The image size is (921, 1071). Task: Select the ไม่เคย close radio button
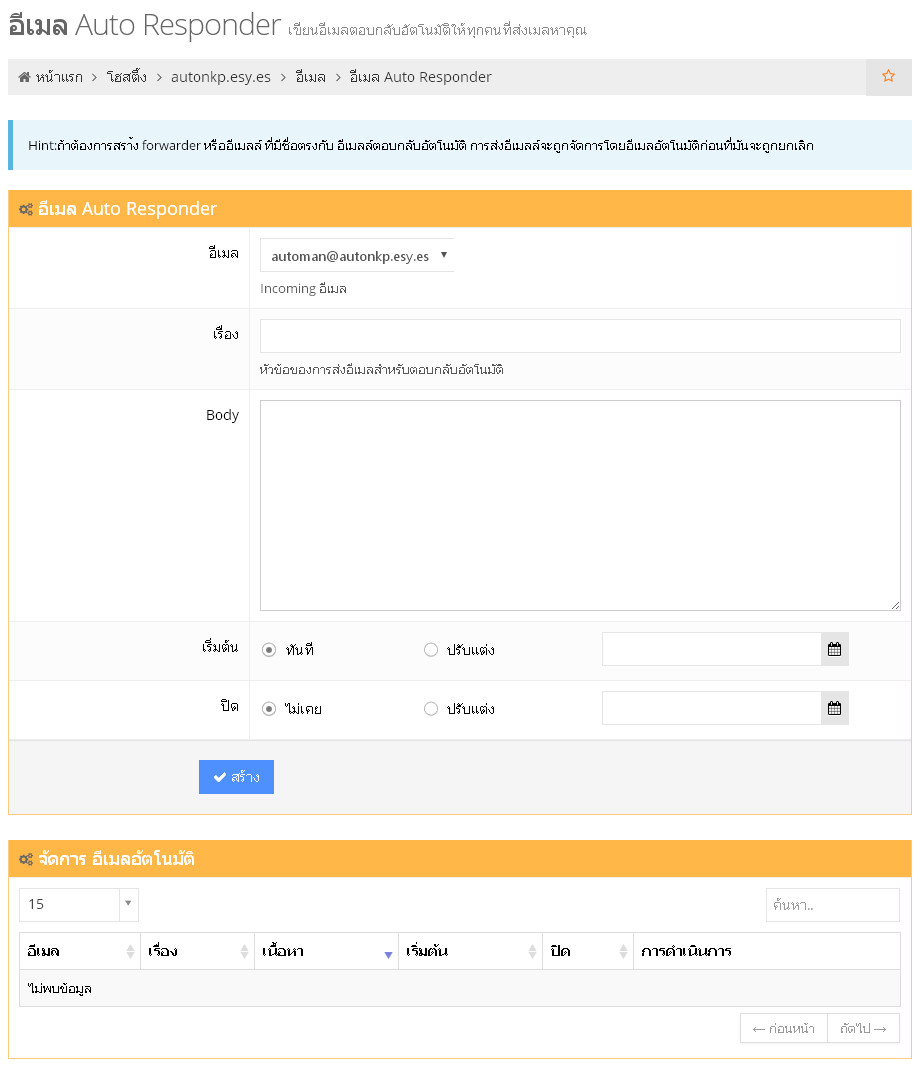pos(269,709)
